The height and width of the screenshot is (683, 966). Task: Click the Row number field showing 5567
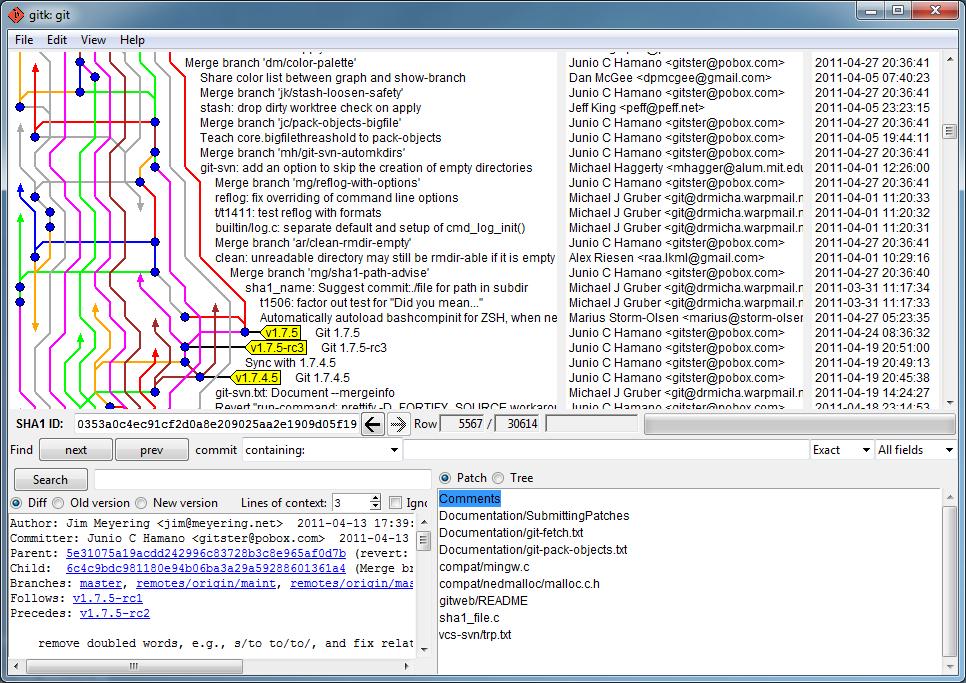[x=464, y=424]
